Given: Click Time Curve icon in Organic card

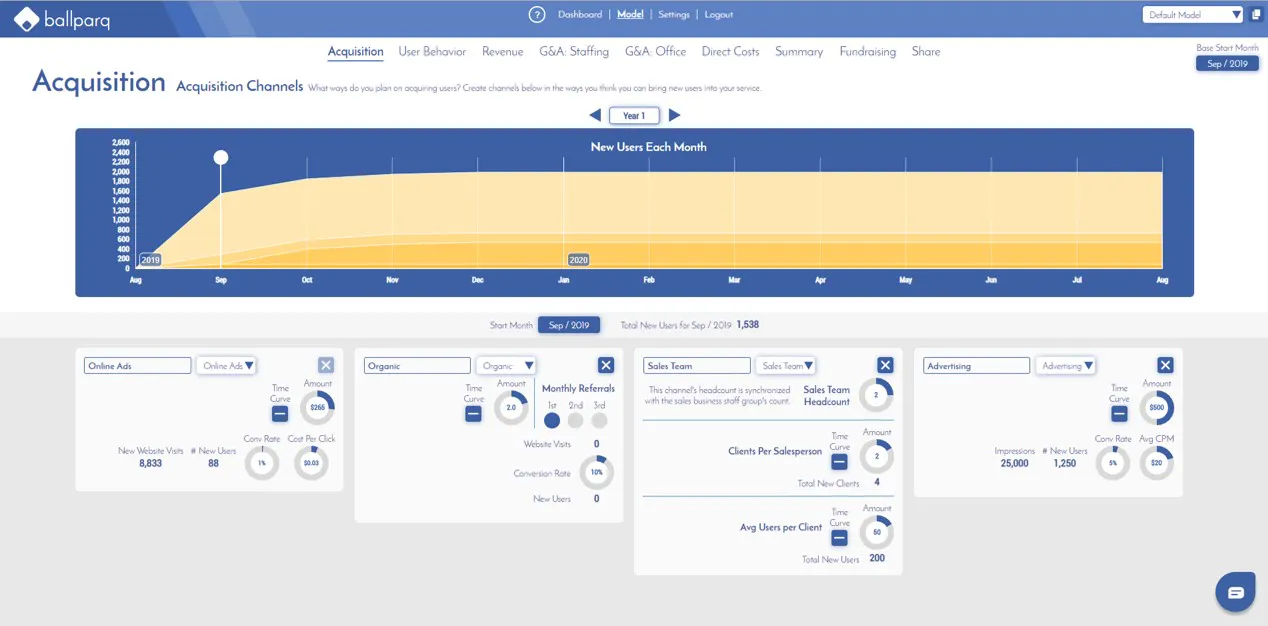Looking at the screenshot, I should tap(473, 414).
